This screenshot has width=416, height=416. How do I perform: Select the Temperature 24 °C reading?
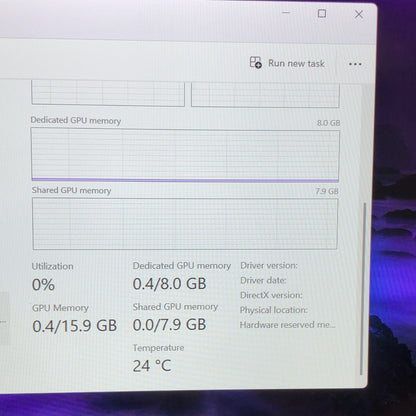coord(152,366)
